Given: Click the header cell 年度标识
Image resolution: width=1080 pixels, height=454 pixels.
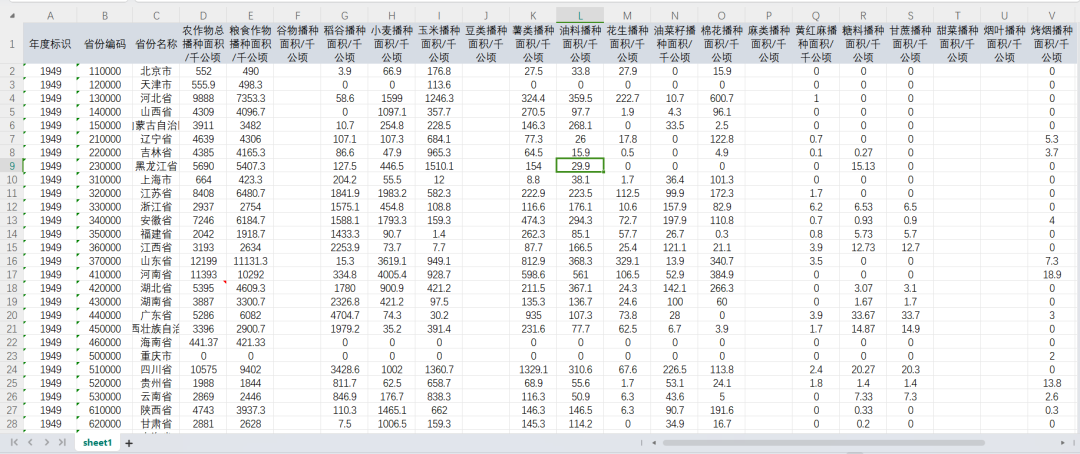Looking at the screenshot, I should click(x=50, y=43).
